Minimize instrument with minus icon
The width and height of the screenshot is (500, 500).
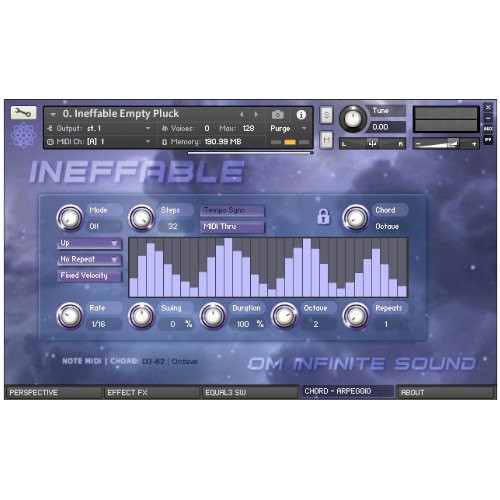(x=488, y=118)
